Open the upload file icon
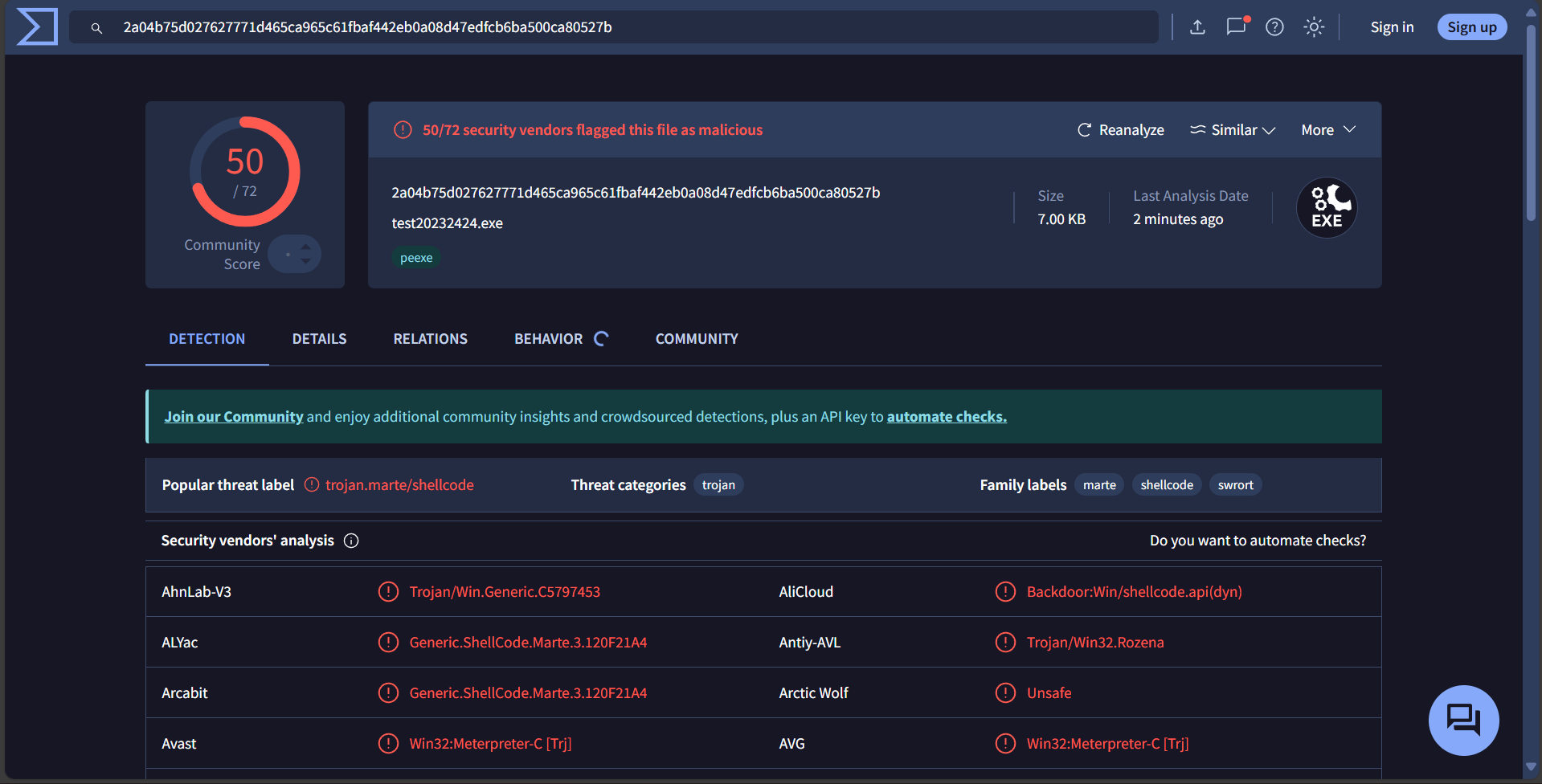The image size is (1542, 784). [x=1197, y=27]
